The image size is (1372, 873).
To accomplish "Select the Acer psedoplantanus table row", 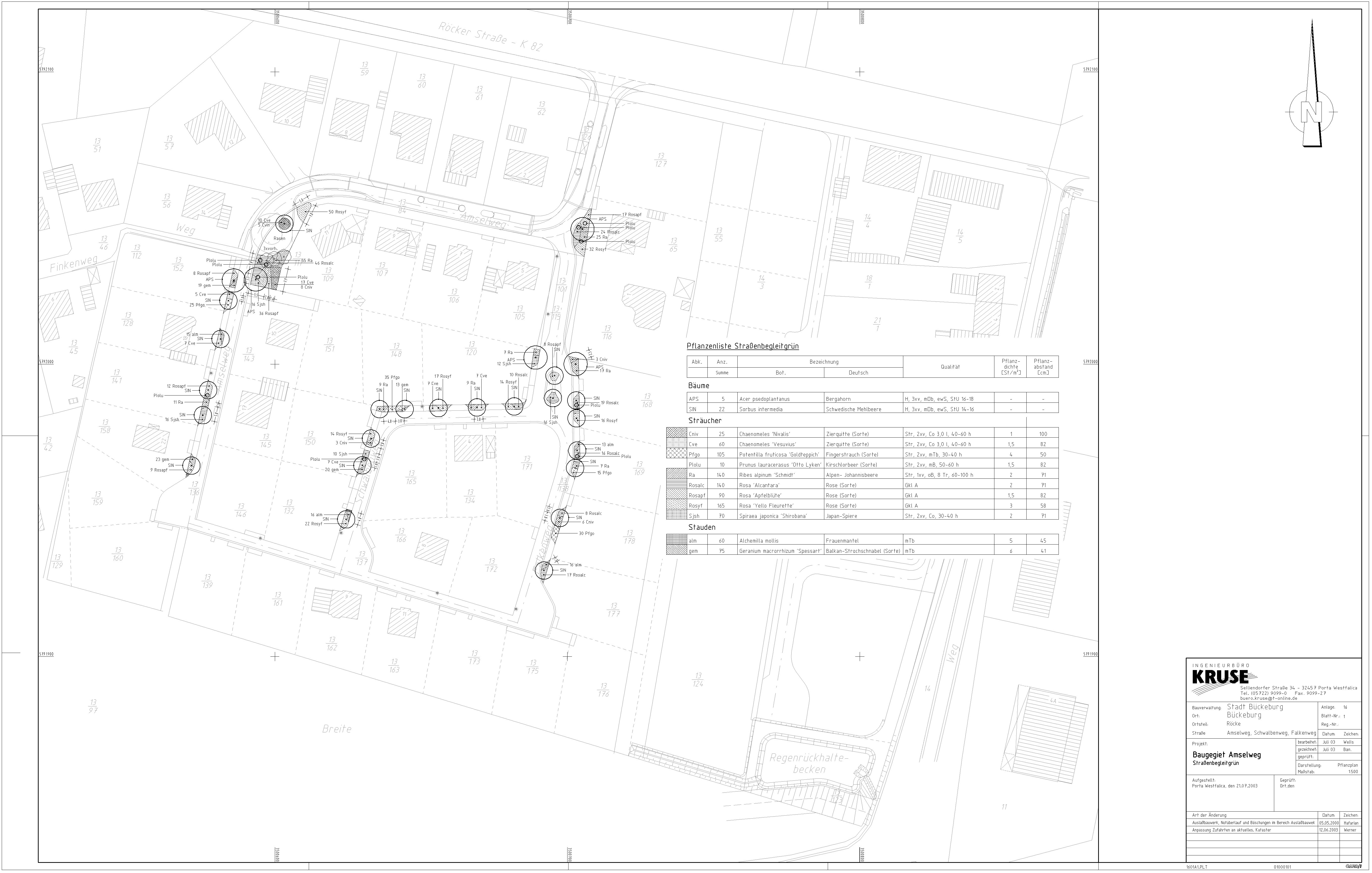I will (x=765, y=399).
